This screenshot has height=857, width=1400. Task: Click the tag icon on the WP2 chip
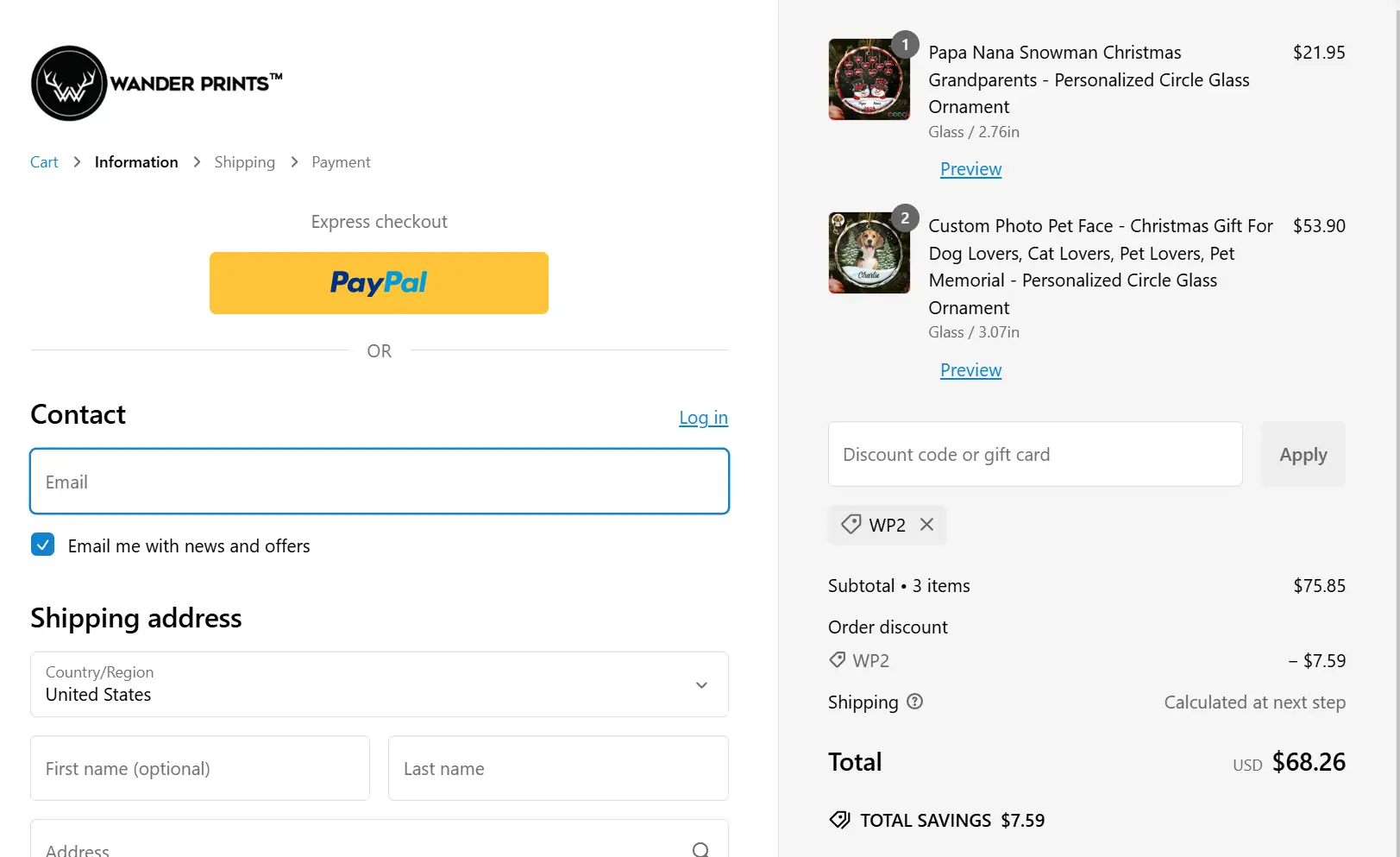(x=851, y=524)
